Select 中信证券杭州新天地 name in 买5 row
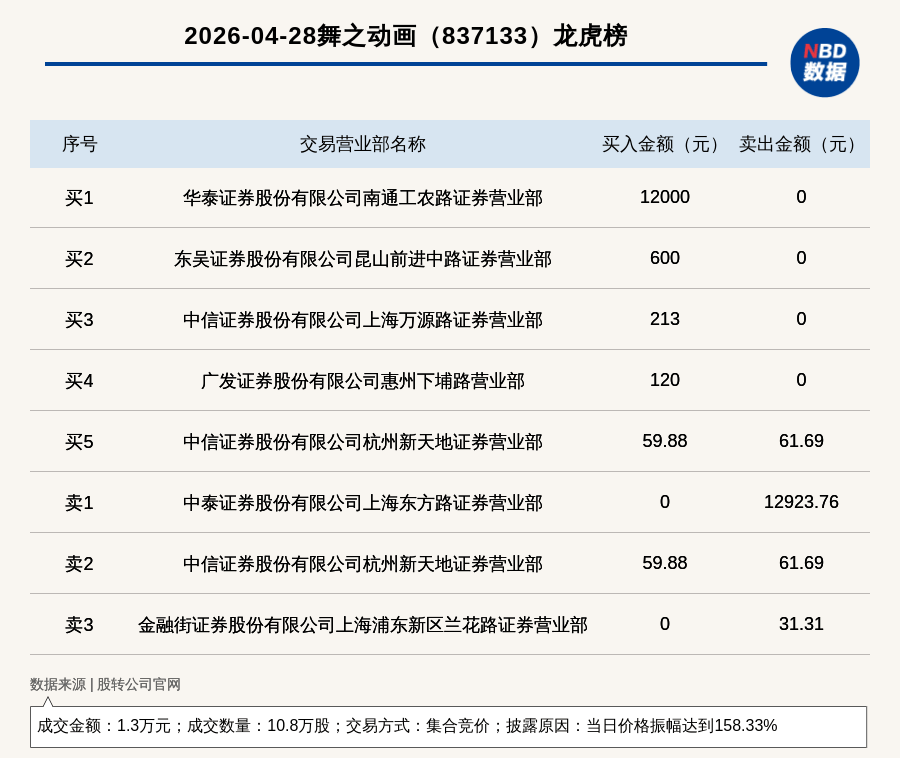 (x=363, y=442)
